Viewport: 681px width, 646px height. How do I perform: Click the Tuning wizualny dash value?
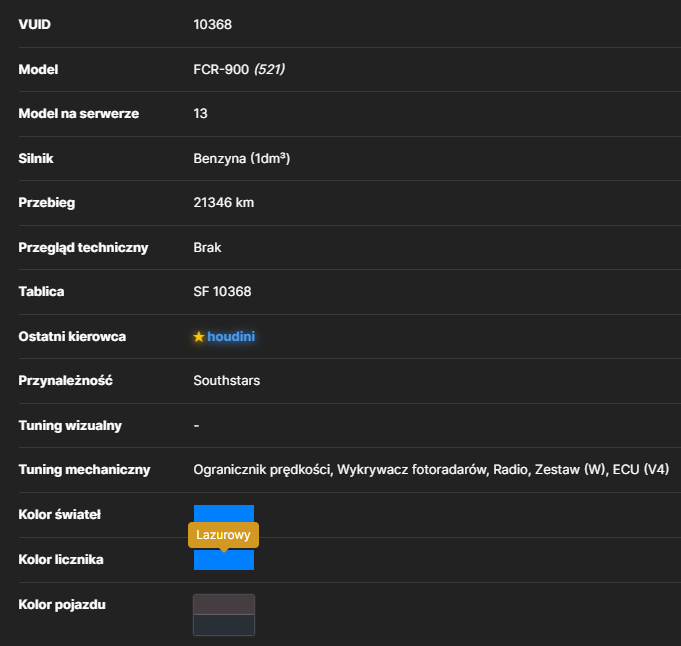click(x=196, y=425)
